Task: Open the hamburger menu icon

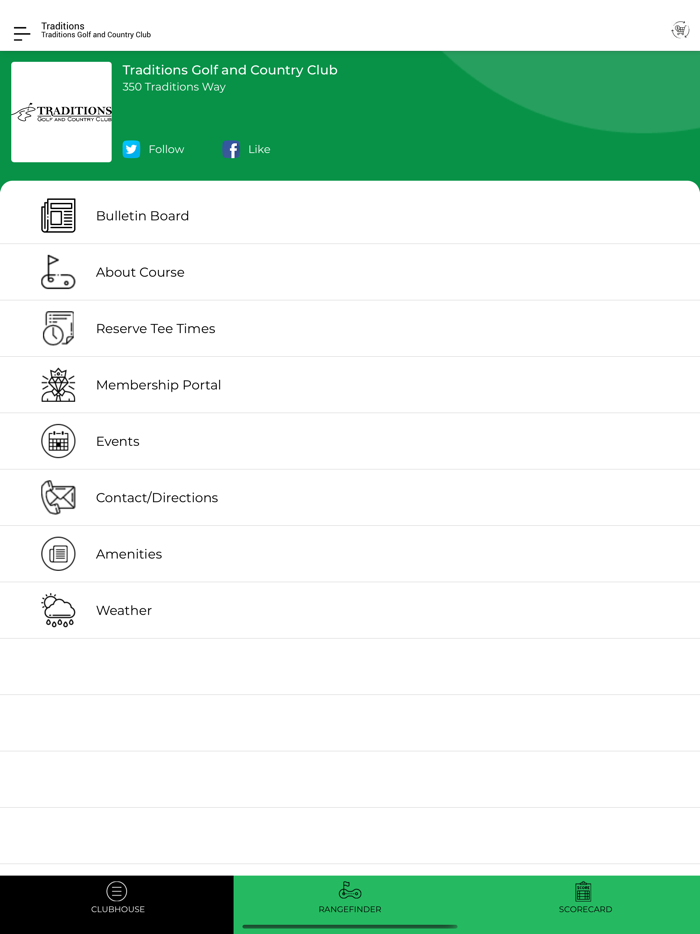Action: tap(22, 33)
